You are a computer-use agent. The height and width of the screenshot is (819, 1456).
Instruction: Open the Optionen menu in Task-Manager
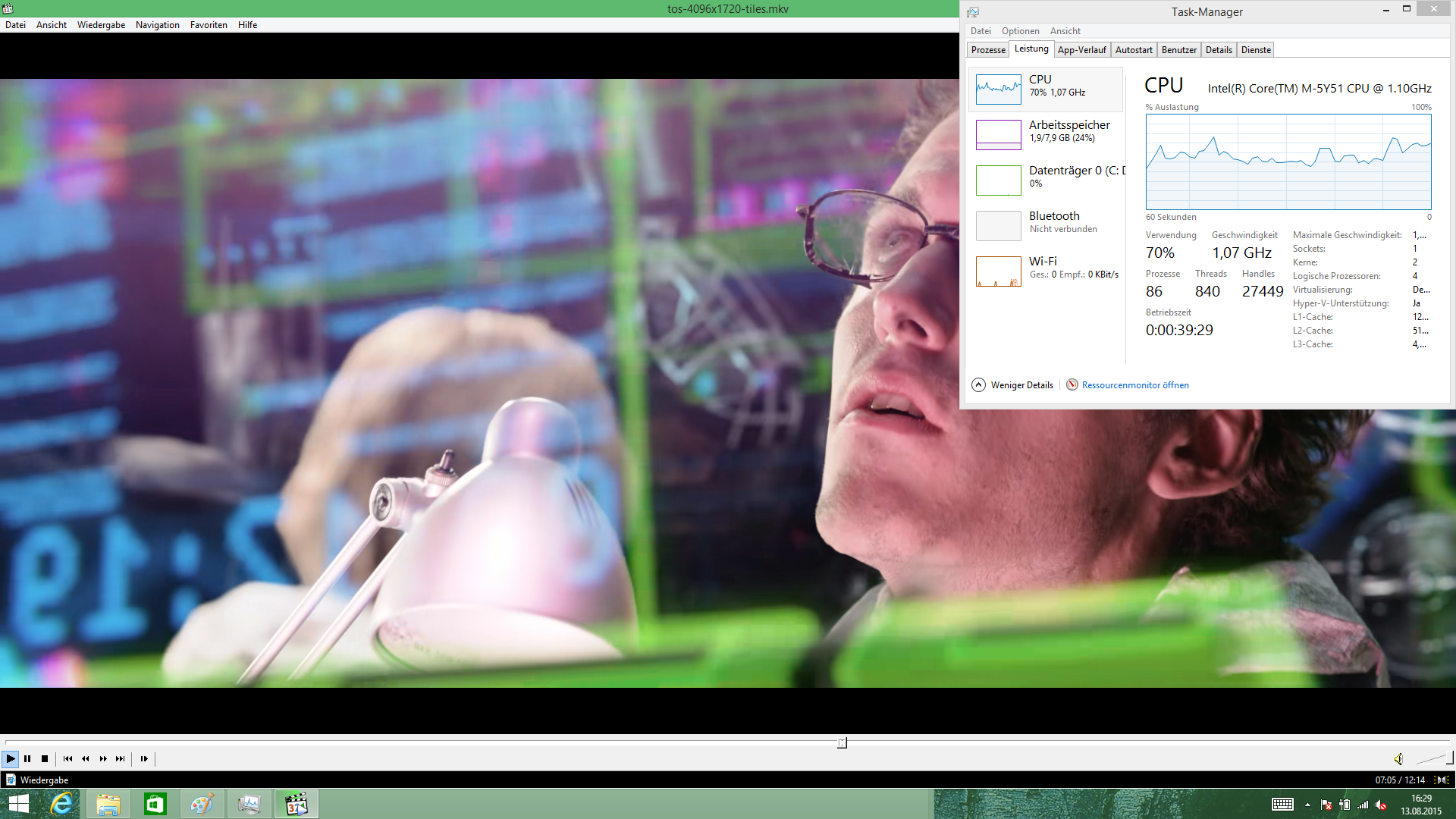click(1020, 31)
